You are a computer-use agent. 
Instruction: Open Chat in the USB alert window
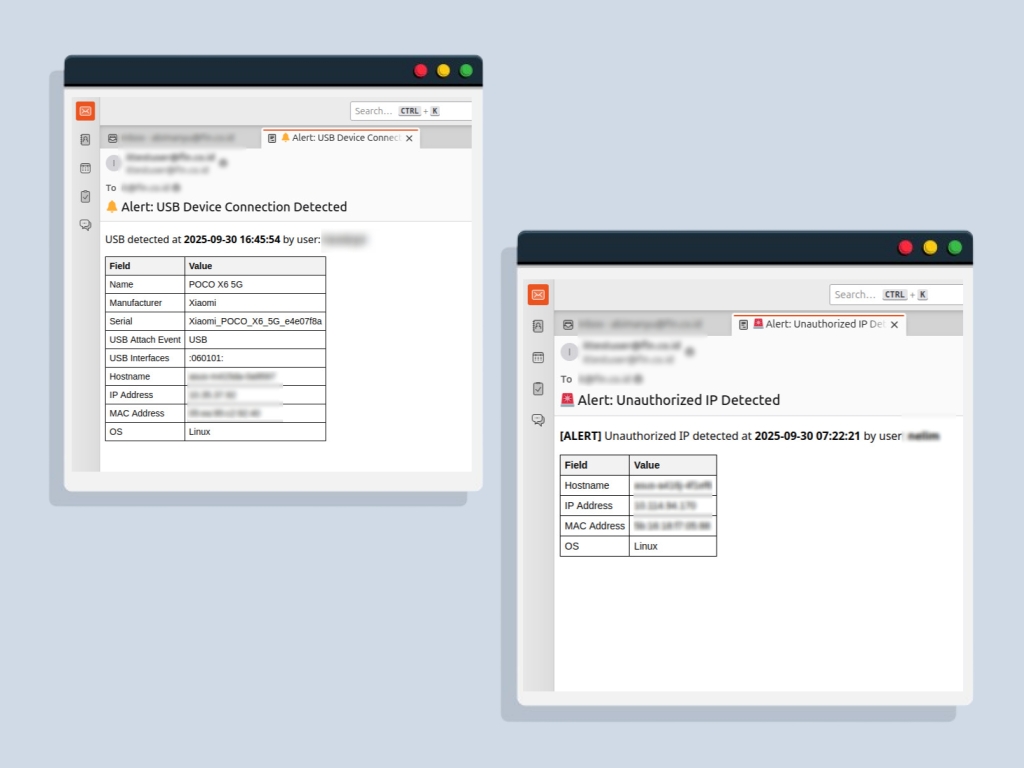point(85,225)
